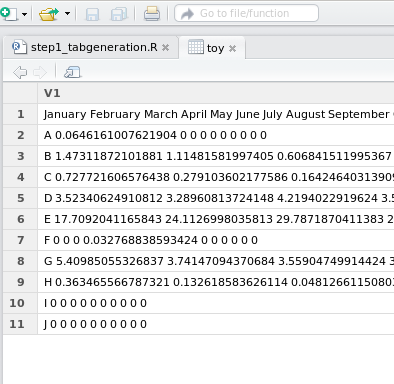394x384 pixels.
Task: Click the row starting with E 17.7092041165843
Action: point(216,219)
